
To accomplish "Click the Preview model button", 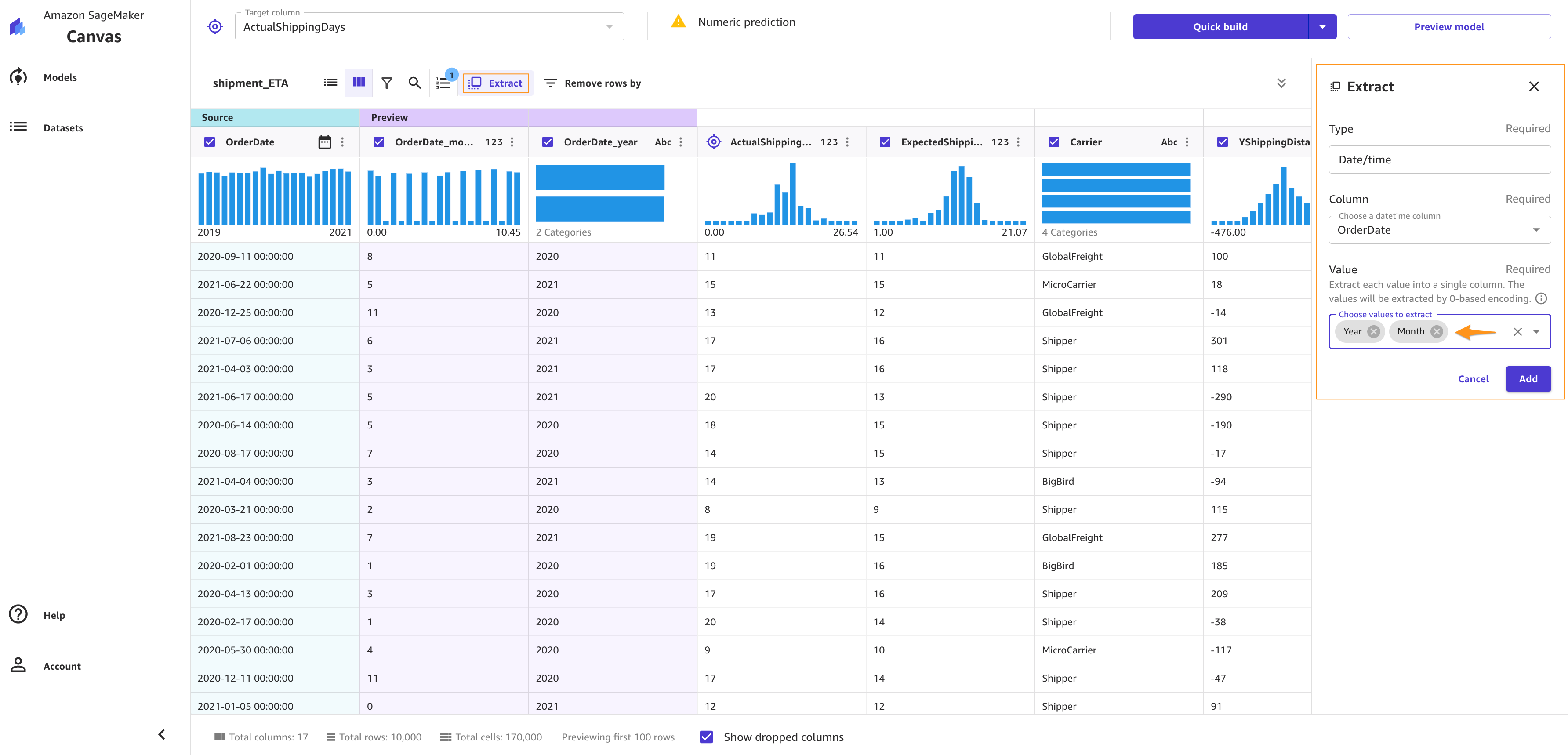I will click(1448, 27).
